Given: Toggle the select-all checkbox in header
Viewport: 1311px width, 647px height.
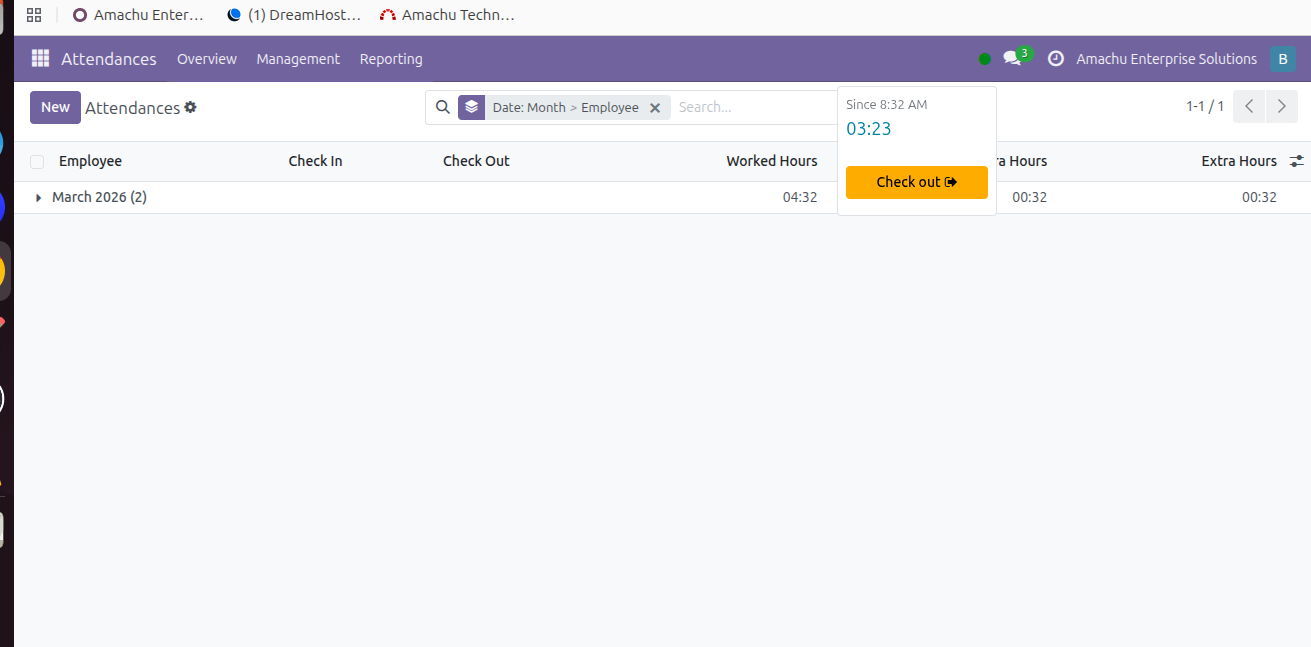Looking at the screenshot, I should click(37, 162).
